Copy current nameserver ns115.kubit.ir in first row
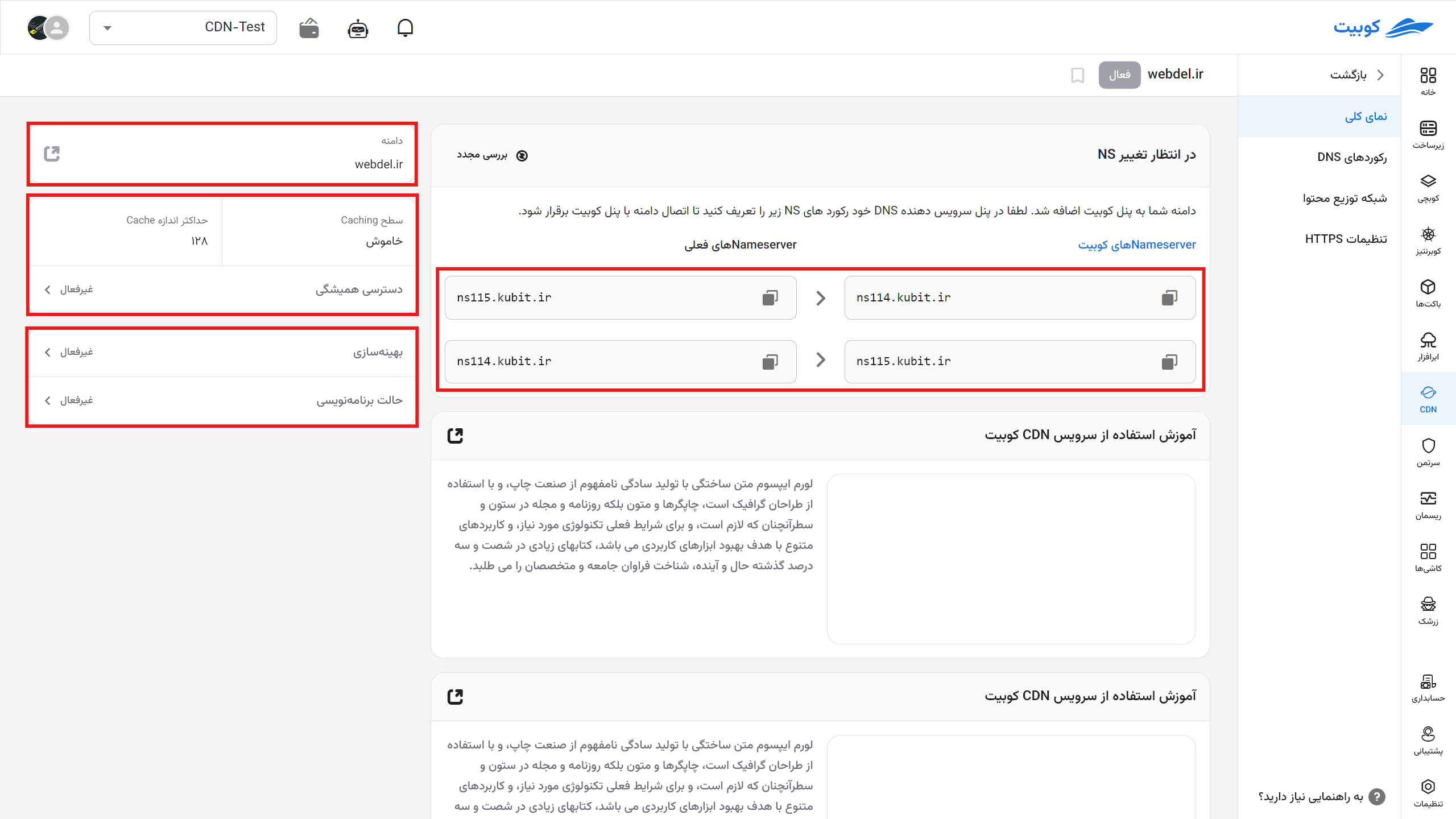Screen dimensions: 1456x819 coord(770,298)
